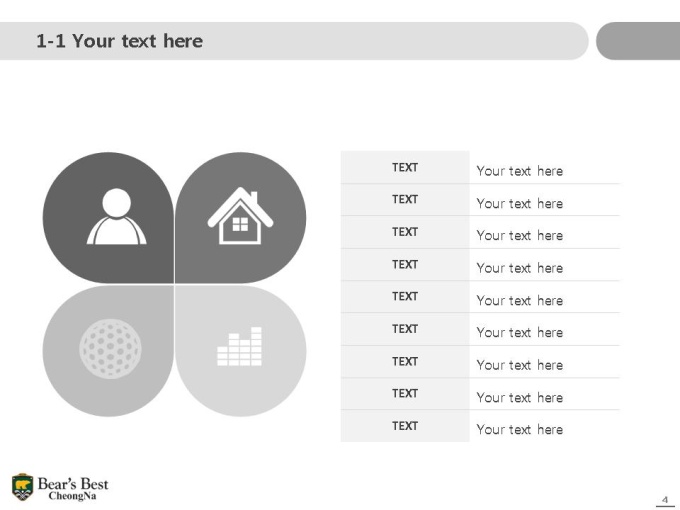
Task: Click the page number 4
Action: coord(665,500)
